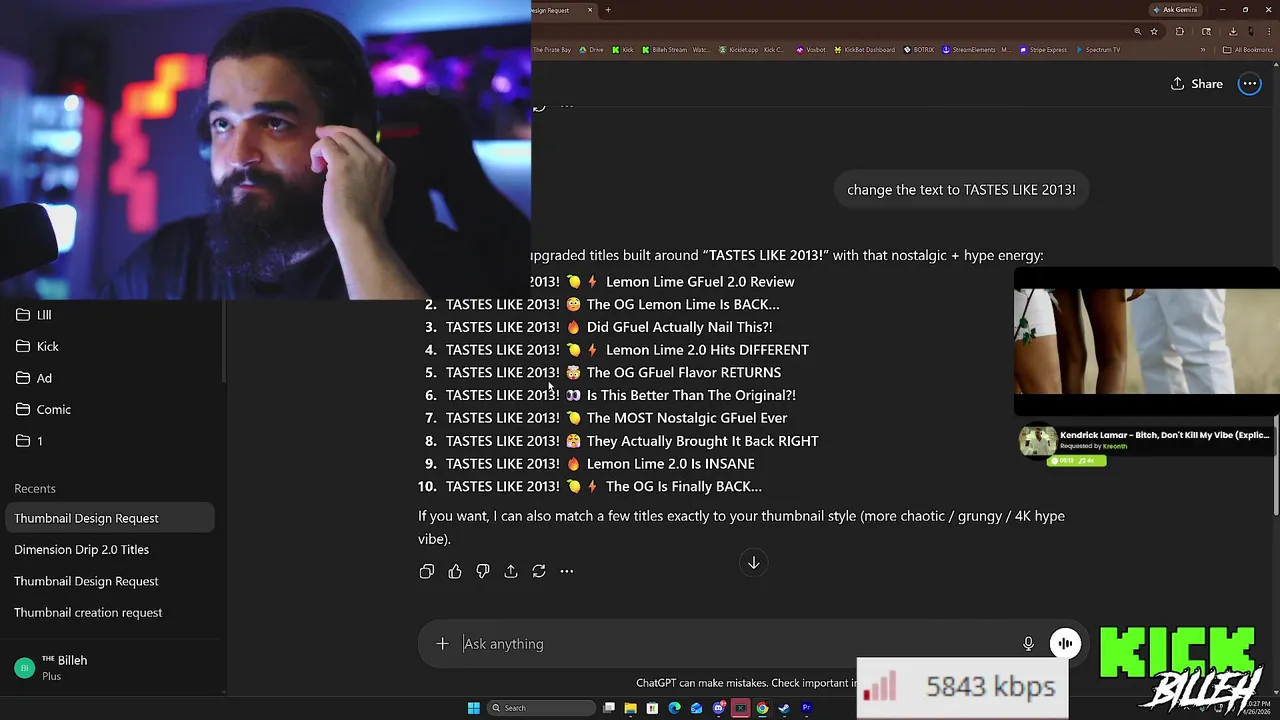Open the StreamElements bookmark

click(977, 50)
